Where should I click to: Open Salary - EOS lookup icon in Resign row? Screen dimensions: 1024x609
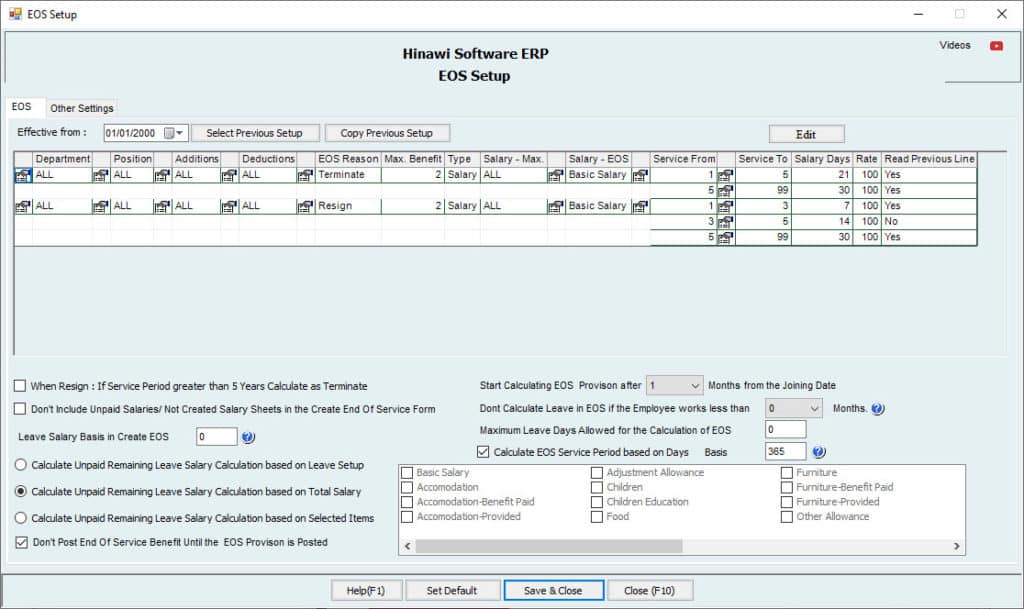point(641,206)
